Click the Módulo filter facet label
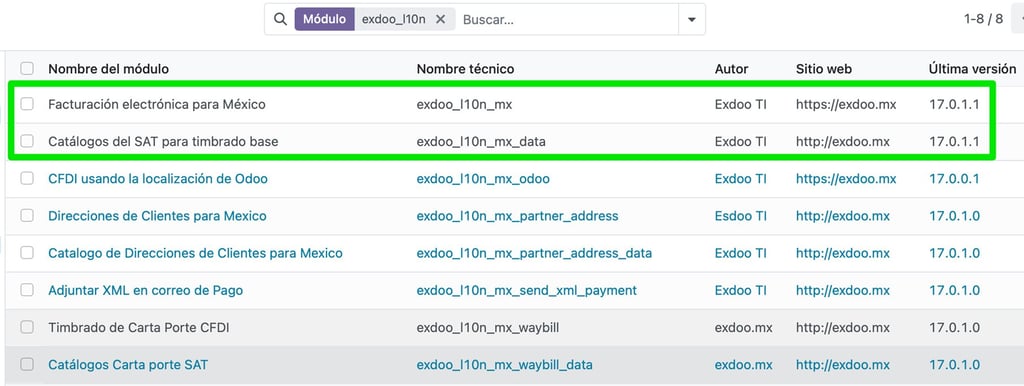Screen dimensions: 1024x386 click(325, 20)
